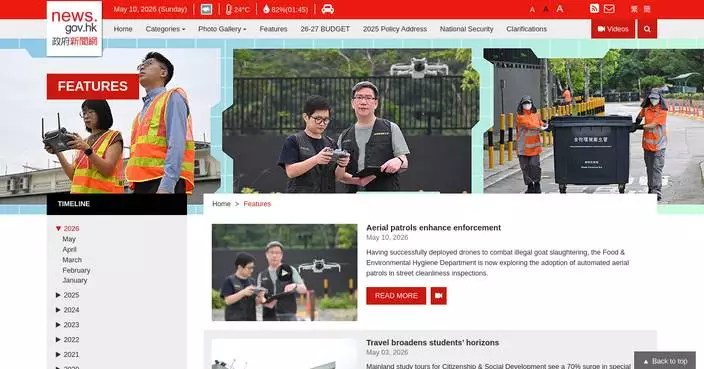The width and height of the screenshot is (704, 369).
Task: Open the Videos button
Action: click(613, 29)
